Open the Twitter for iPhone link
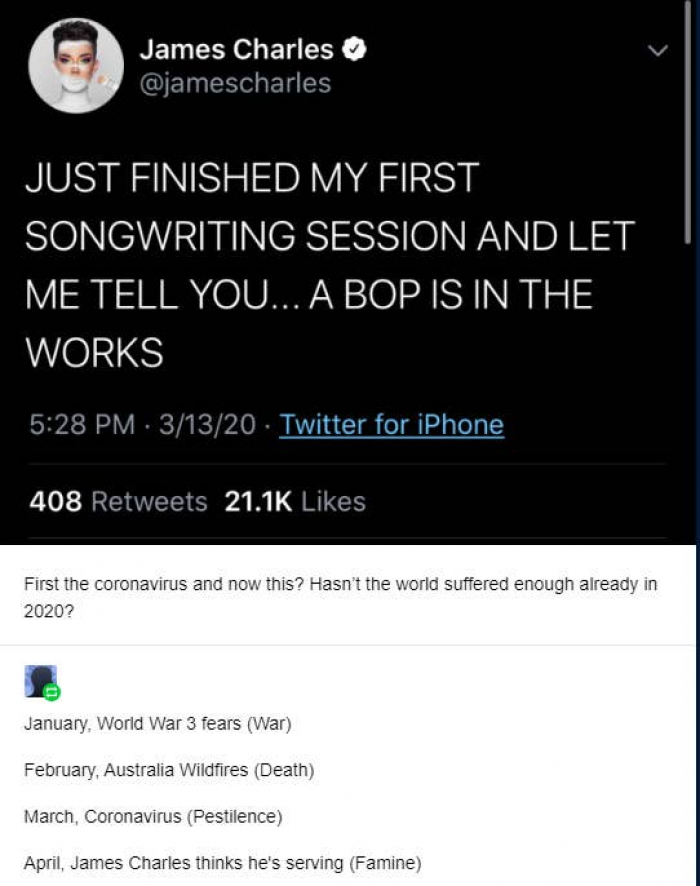This screenshot has width=700, height=886. pyautogui.click(x=391, y=425)
